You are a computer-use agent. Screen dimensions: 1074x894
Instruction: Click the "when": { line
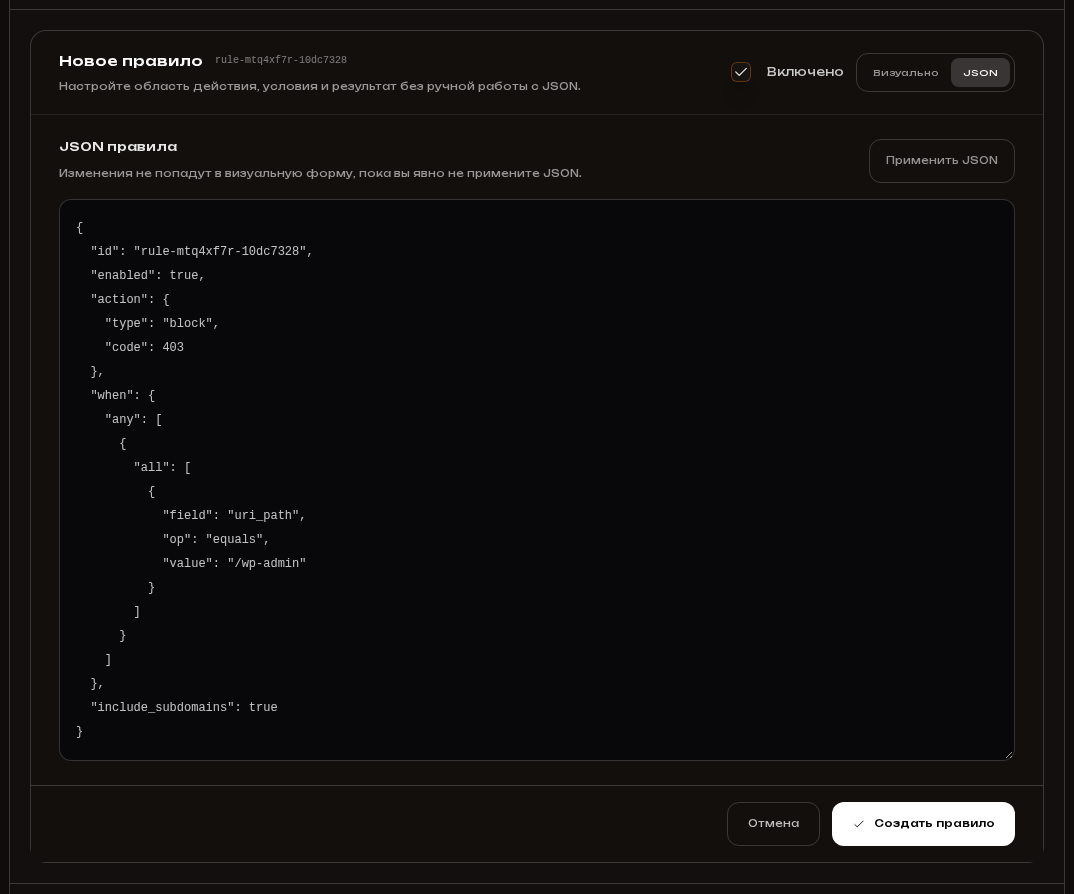point(123,395)
